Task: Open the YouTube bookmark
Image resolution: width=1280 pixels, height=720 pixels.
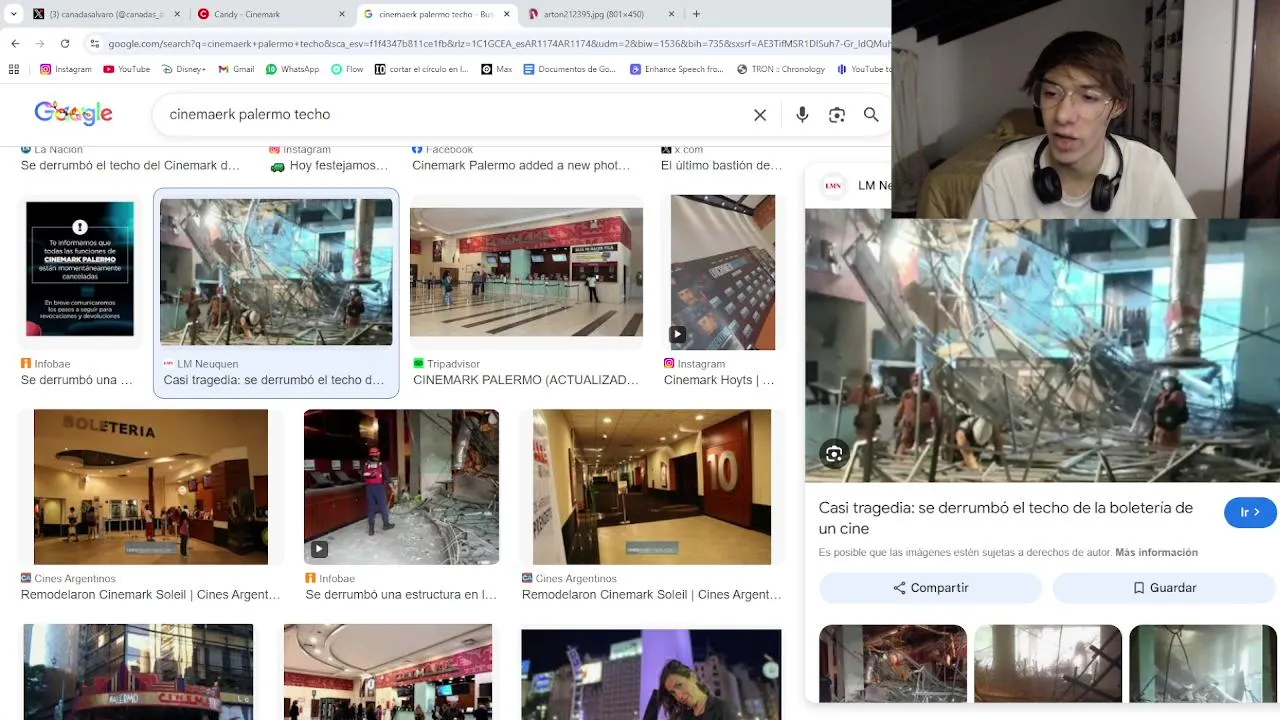Action: (126, 69)
